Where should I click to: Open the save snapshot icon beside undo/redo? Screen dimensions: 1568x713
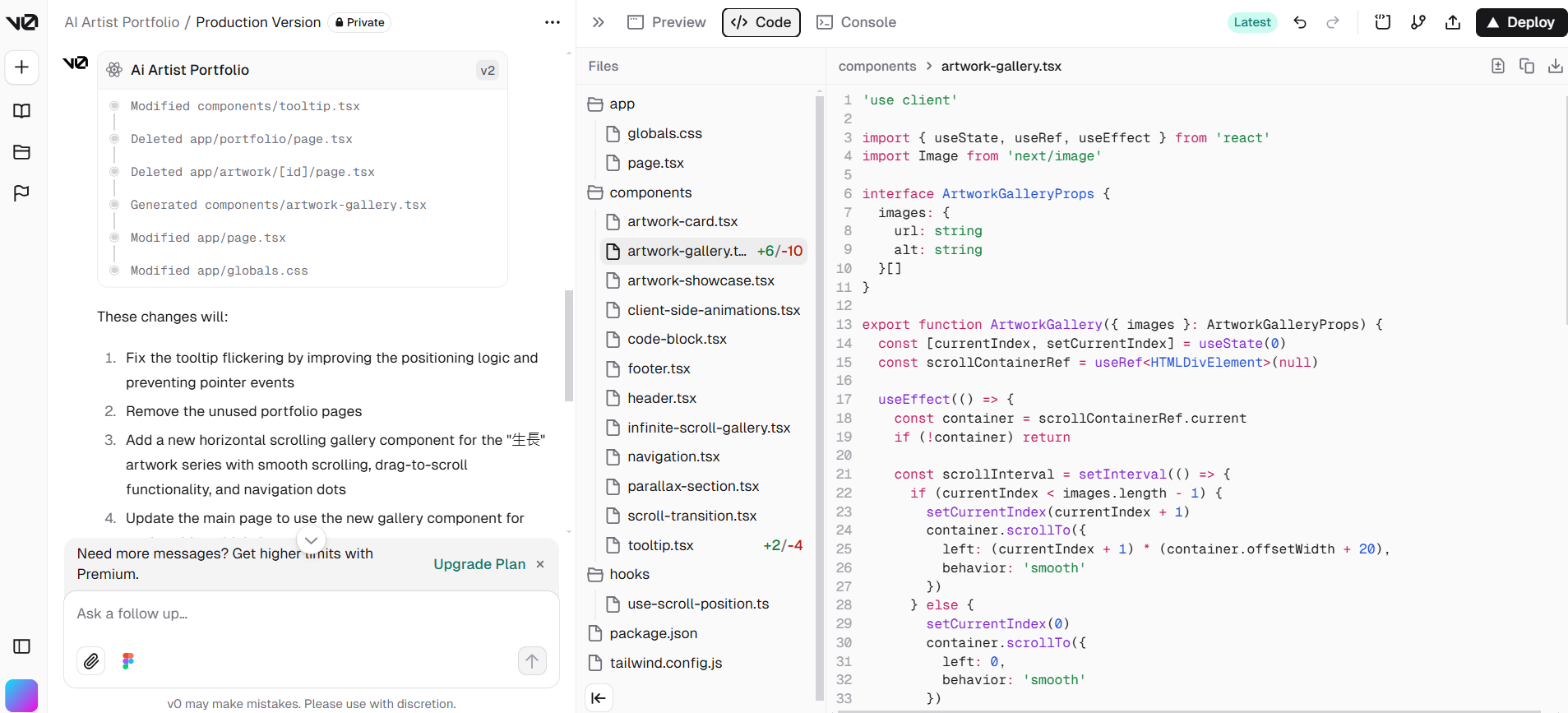(1383, 22)
